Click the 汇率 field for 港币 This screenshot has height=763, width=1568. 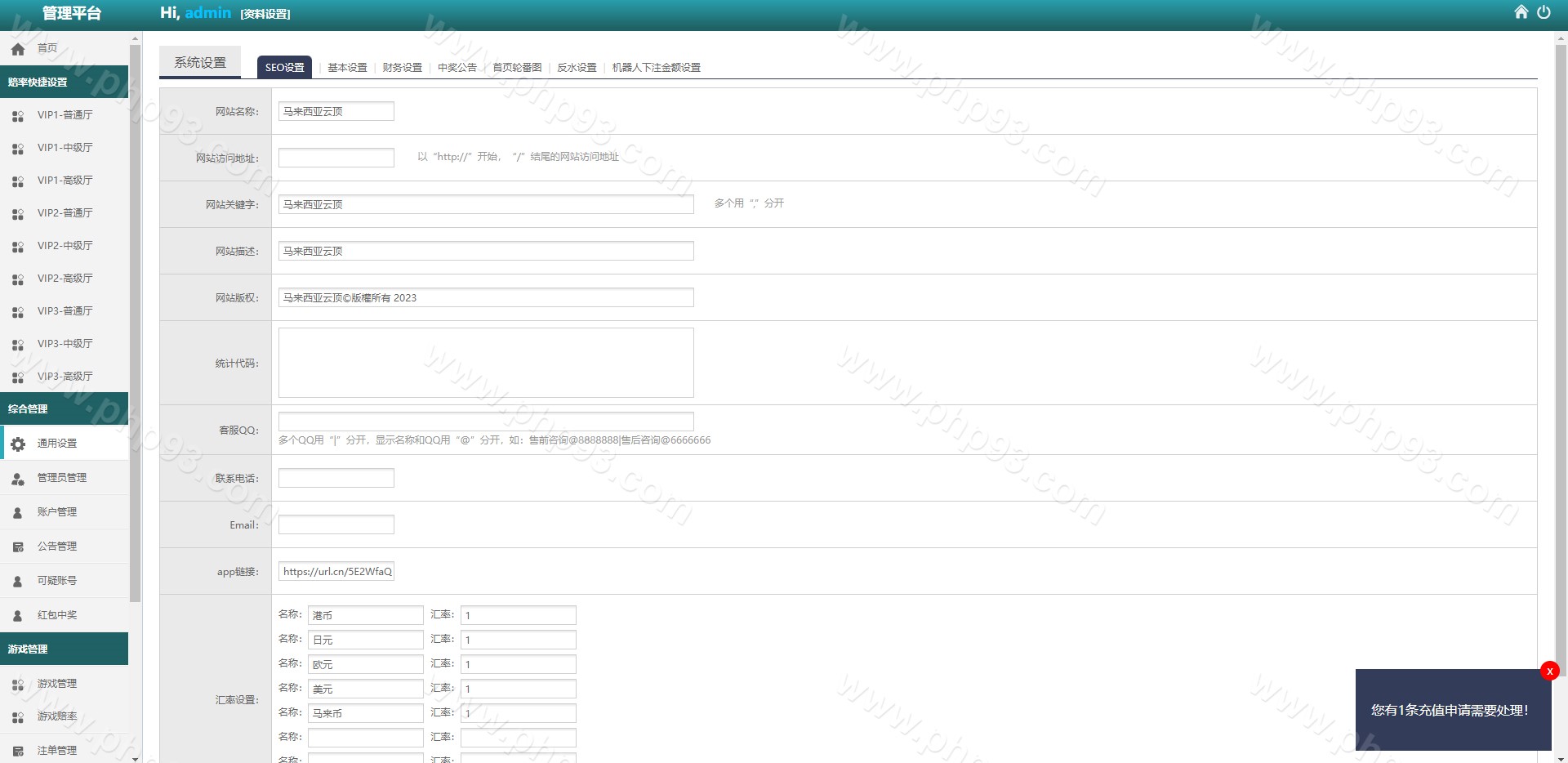click(x=518, y=615)
